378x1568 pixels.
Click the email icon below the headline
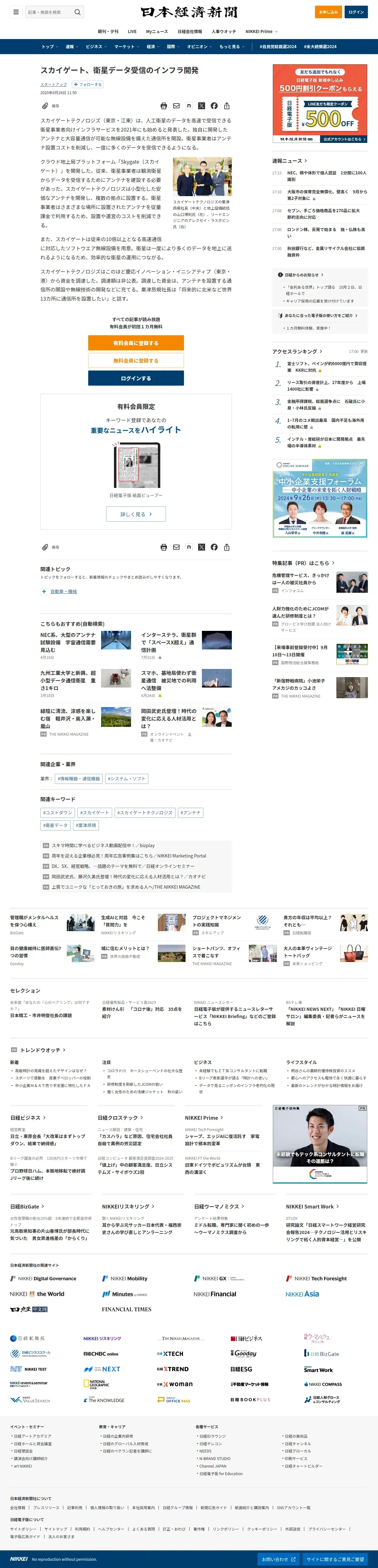(176, 106)
